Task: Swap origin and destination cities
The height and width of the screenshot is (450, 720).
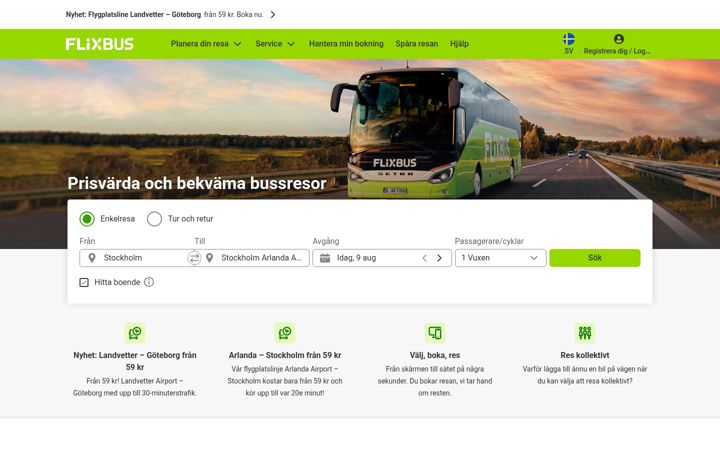Action: (194, 258)
